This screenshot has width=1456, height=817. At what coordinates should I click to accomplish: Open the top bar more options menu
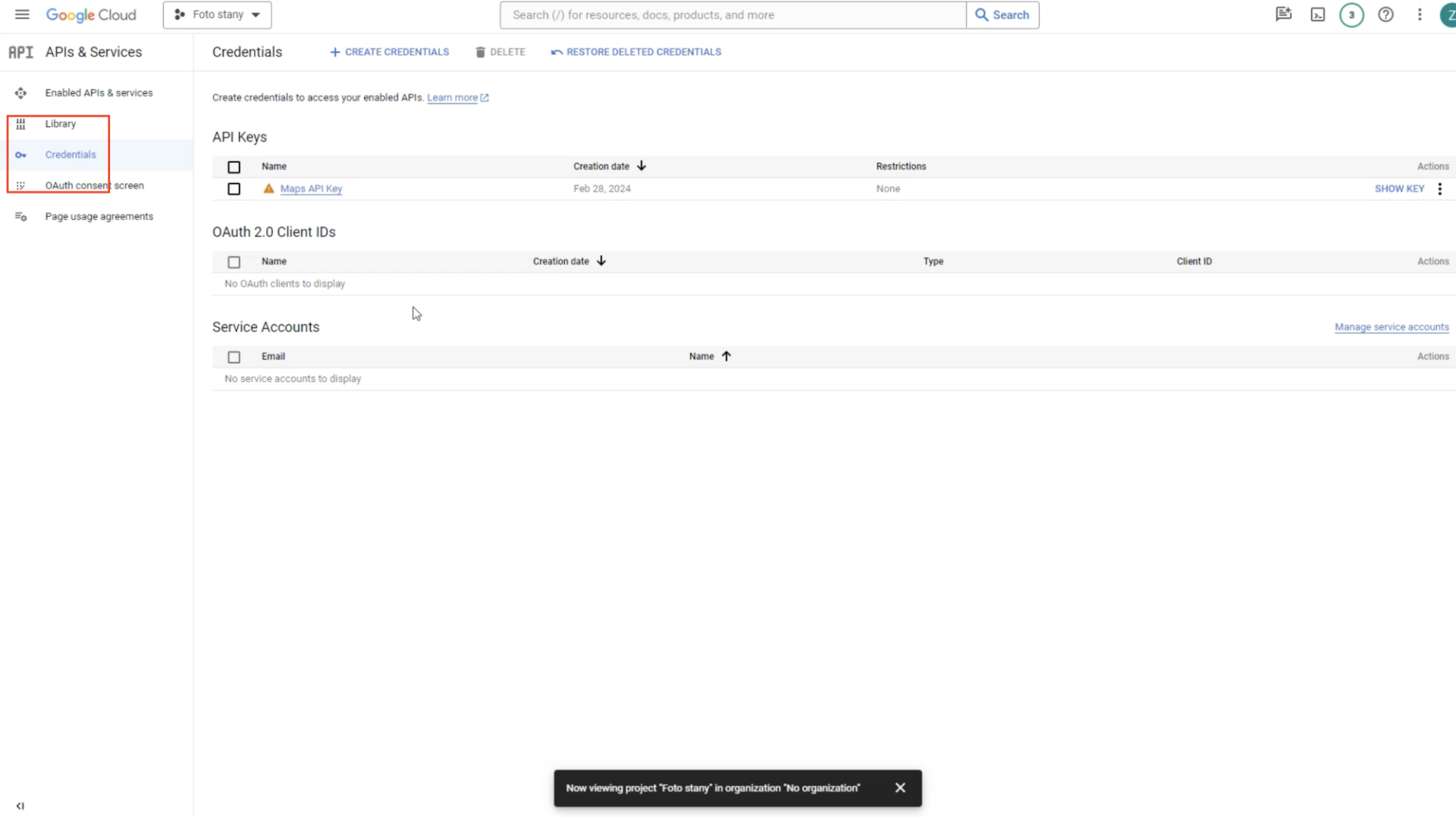[1420, 14]
